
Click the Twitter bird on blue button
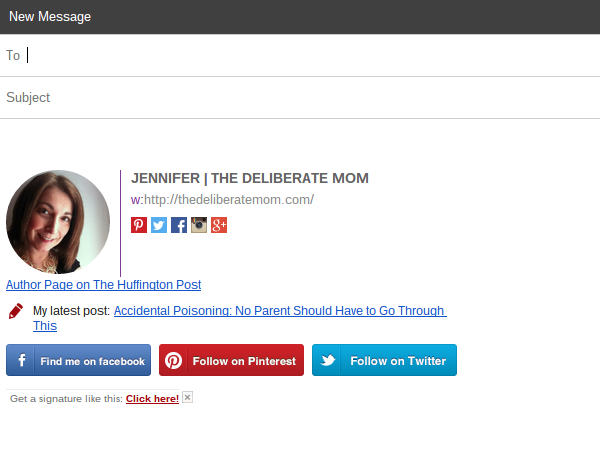pyautogui.click(x=328, y=360)
